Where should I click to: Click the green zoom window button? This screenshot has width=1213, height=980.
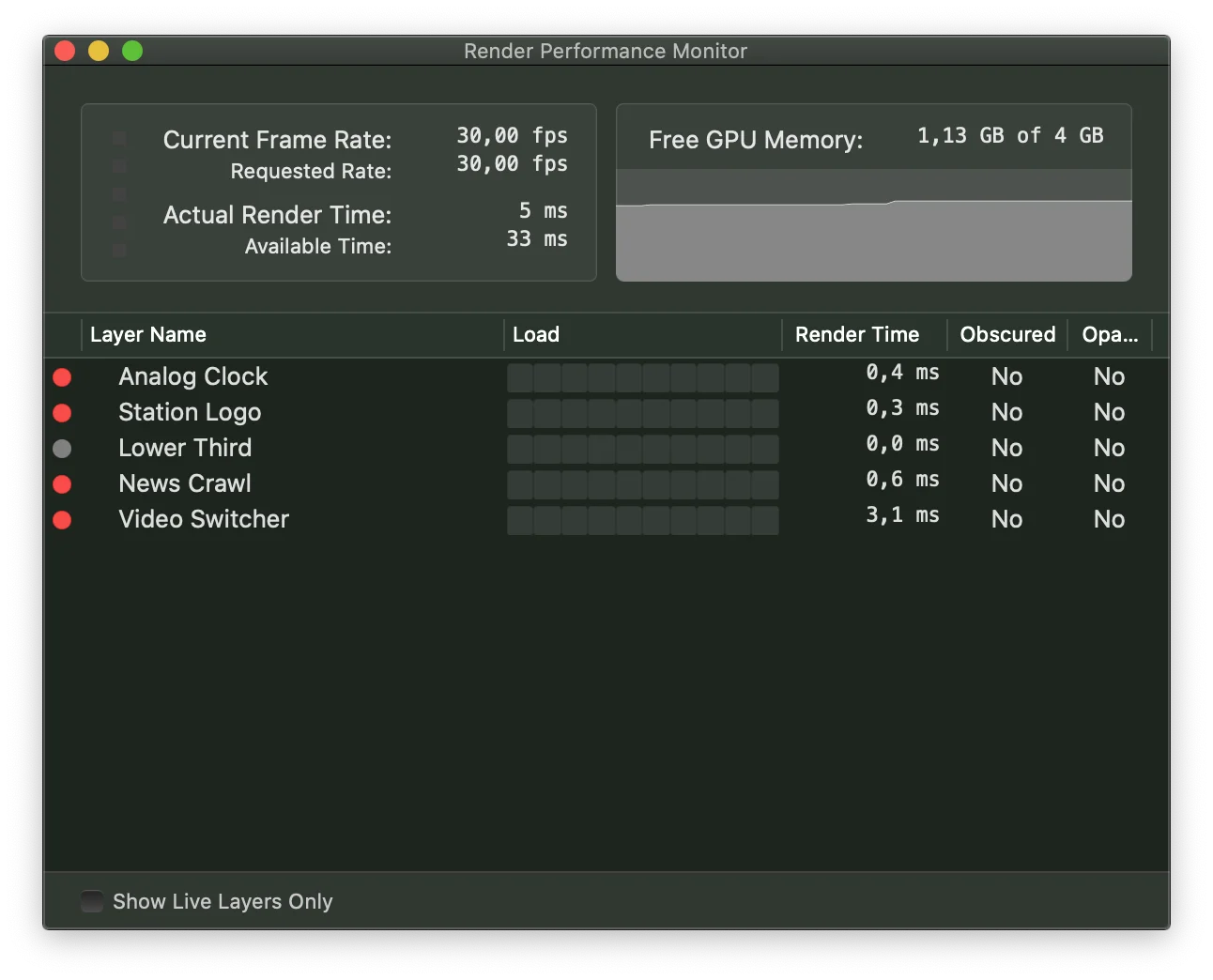(132, 51)
